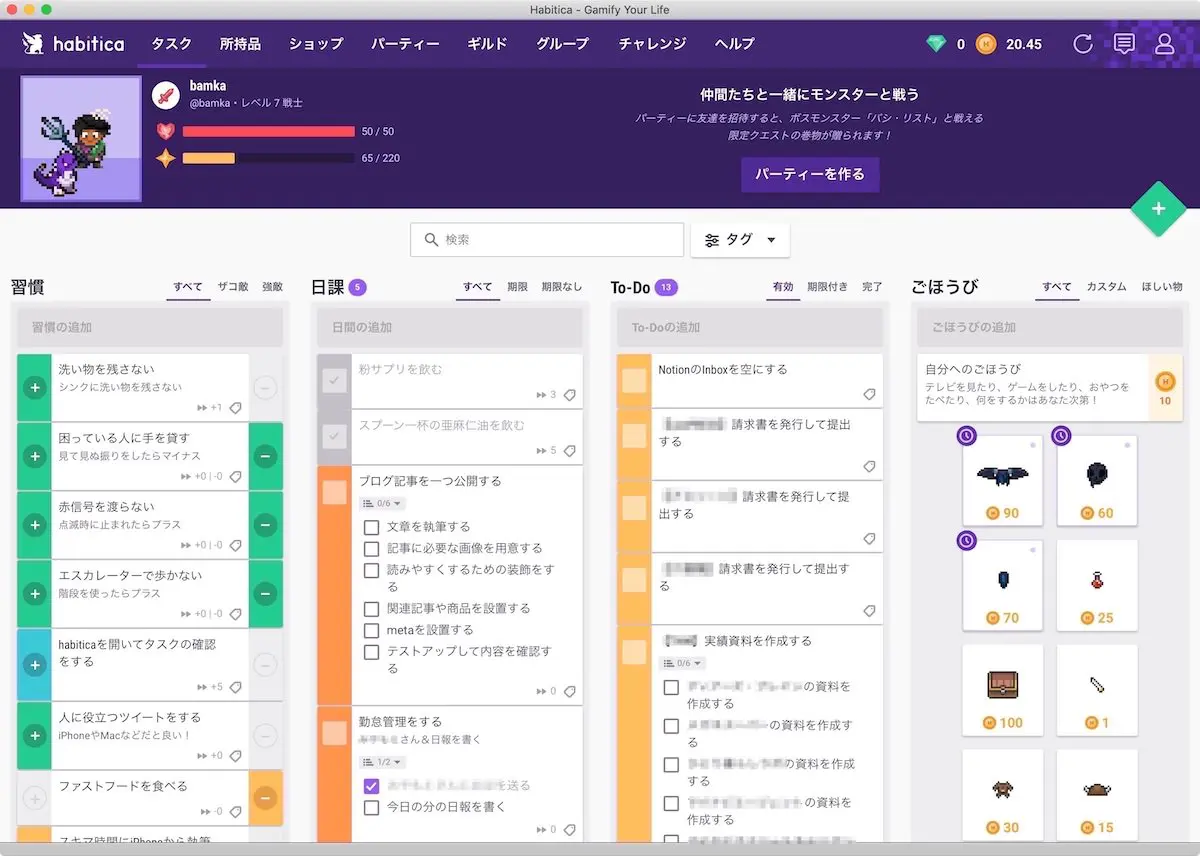Viewport: 1200px width, 856px height.
Task: Score plus on エスカレーターで歩かない habit
Action: (x=34, y=594)
